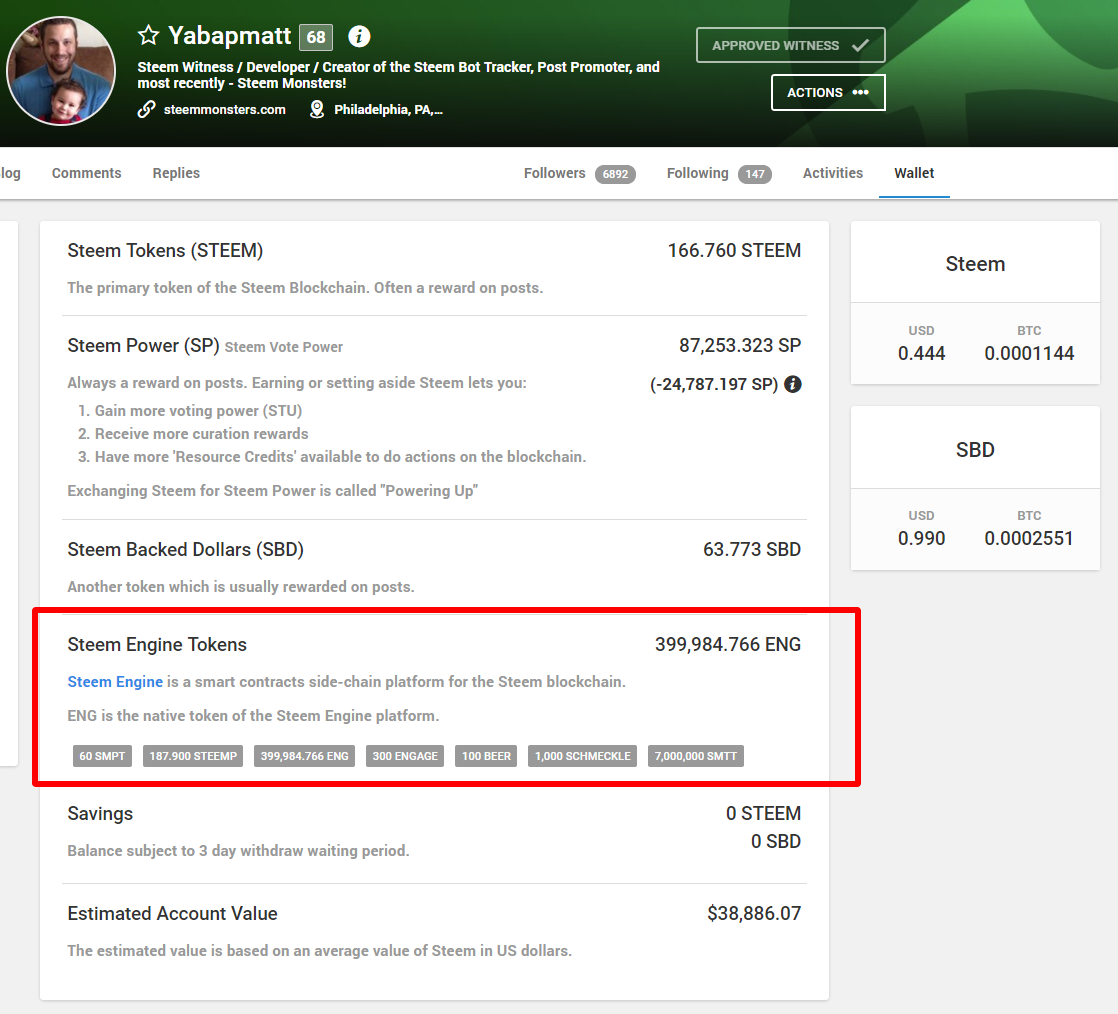The image size is (1118, 1014).
Task: Click the 6892 followers count badge
Action: point(615,174)
